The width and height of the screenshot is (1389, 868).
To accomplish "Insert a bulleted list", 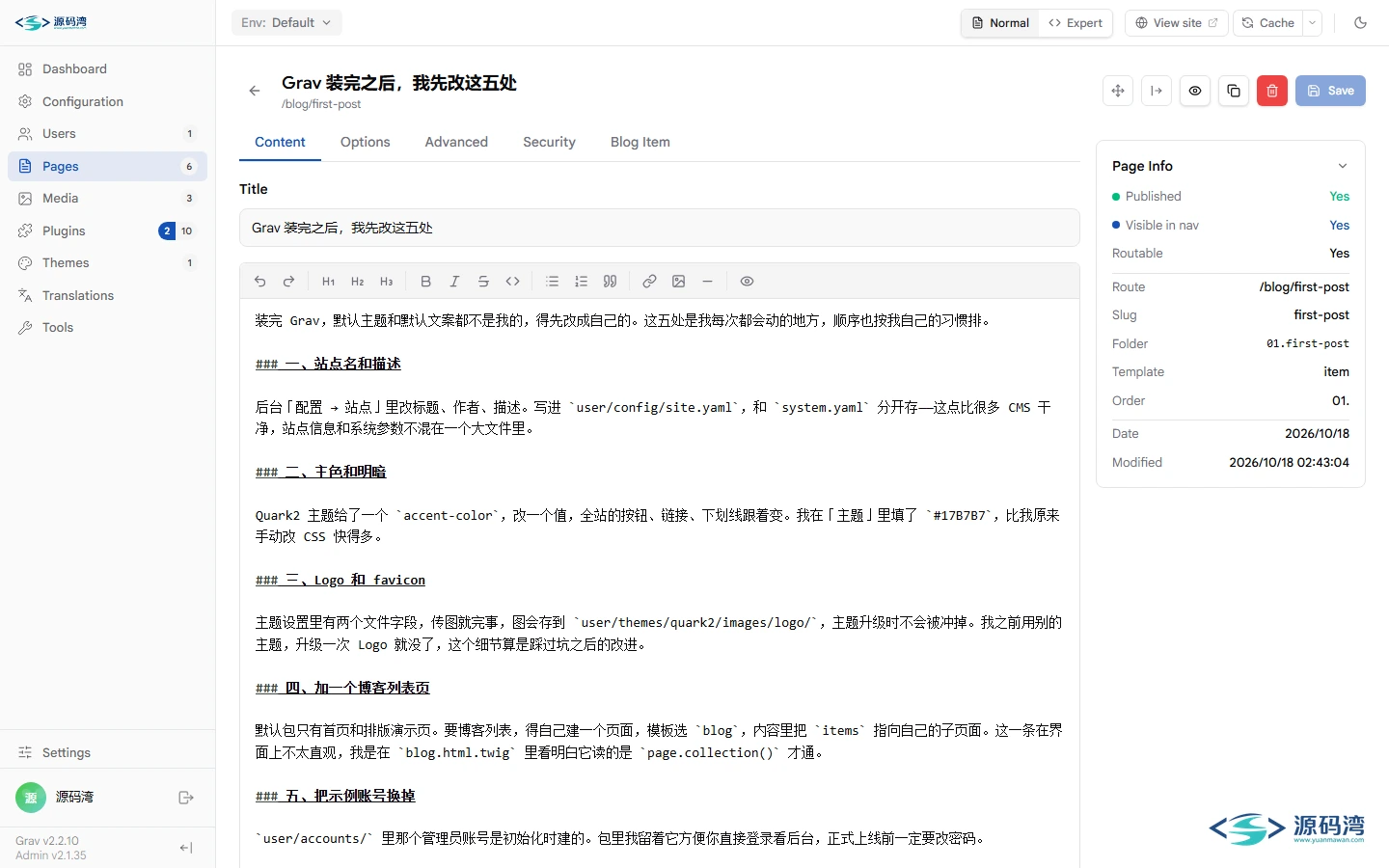I will pyautogui.click(x=552, y=282).
